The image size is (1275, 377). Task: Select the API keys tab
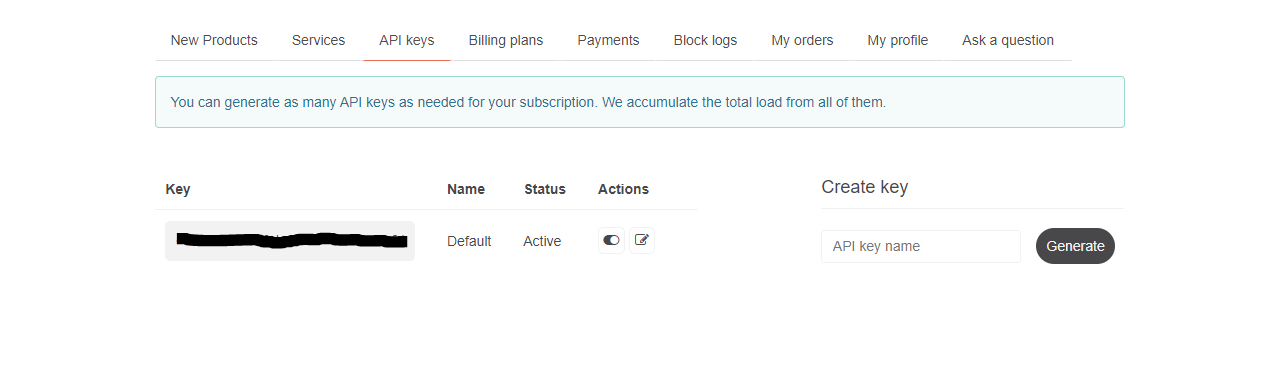407,40
